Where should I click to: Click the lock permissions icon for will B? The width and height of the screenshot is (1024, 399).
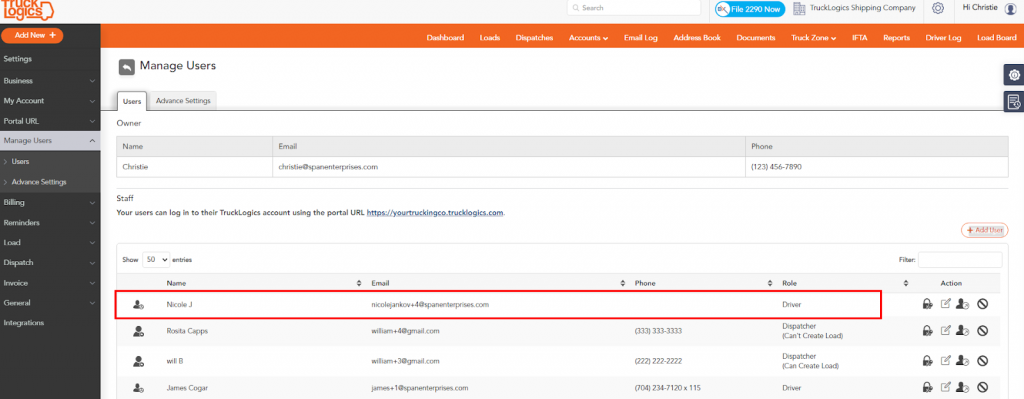pos(927,360)
